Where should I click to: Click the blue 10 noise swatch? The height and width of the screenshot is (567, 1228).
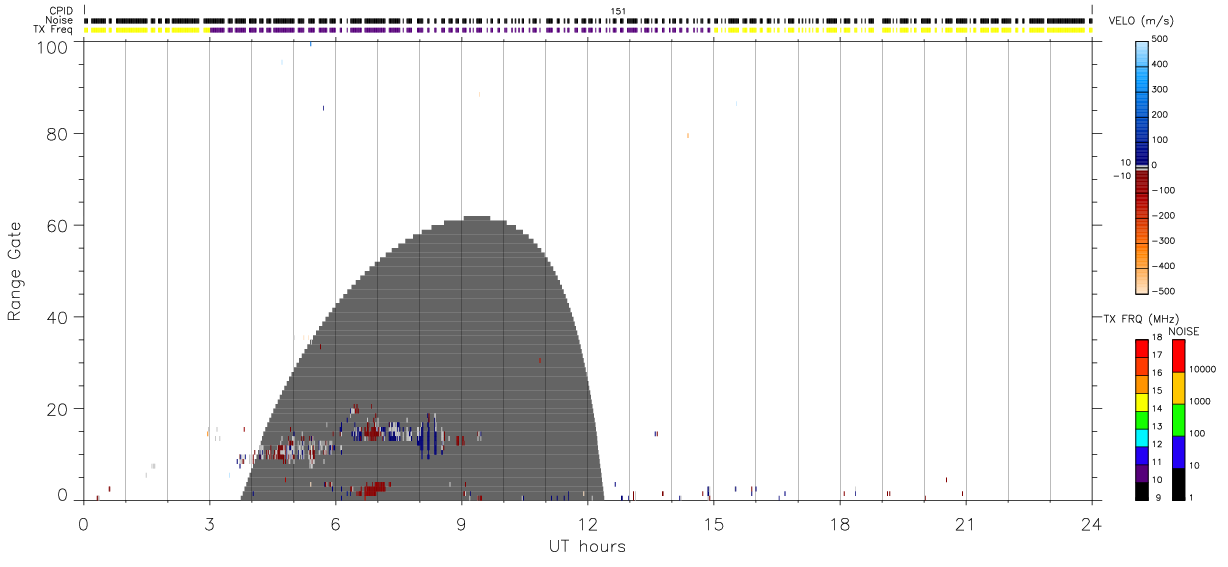click(x=1178, y=452)
